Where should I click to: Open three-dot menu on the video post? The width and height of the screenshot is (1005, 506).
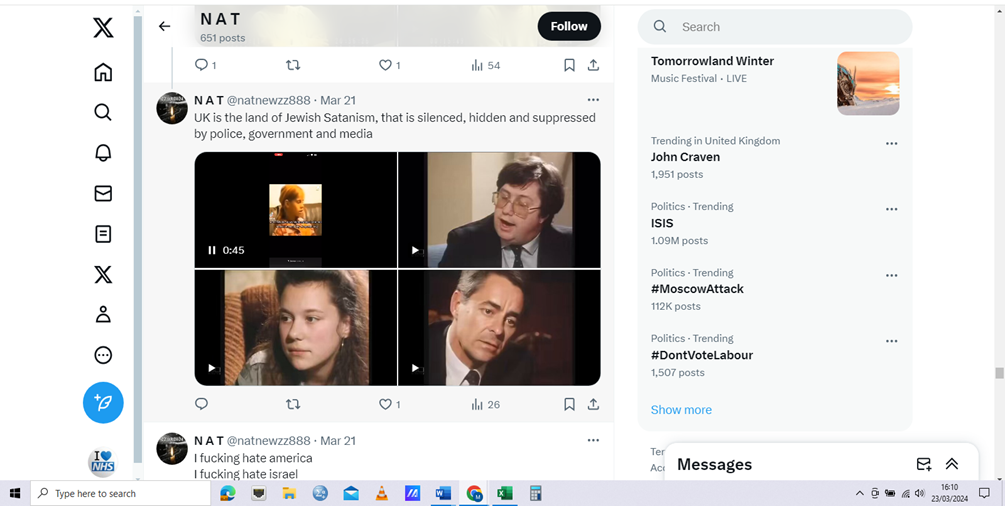(x=593, y=100)
